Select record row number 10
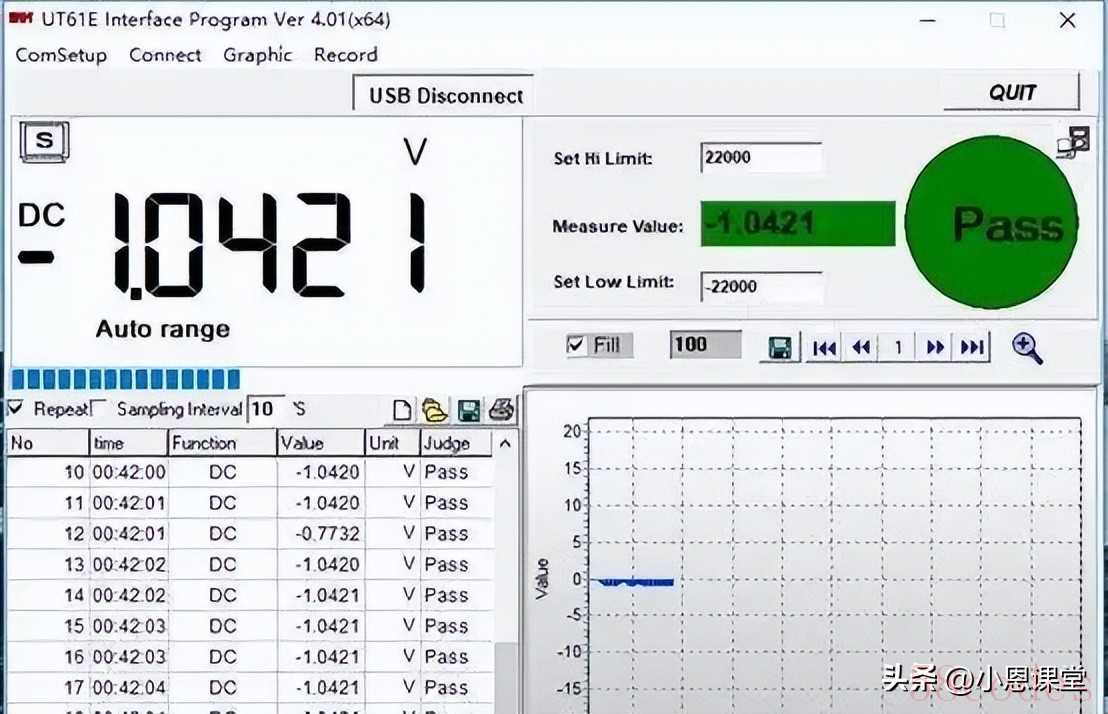The height and width of the screenshot is (714, 1108). tap(250, 472)
